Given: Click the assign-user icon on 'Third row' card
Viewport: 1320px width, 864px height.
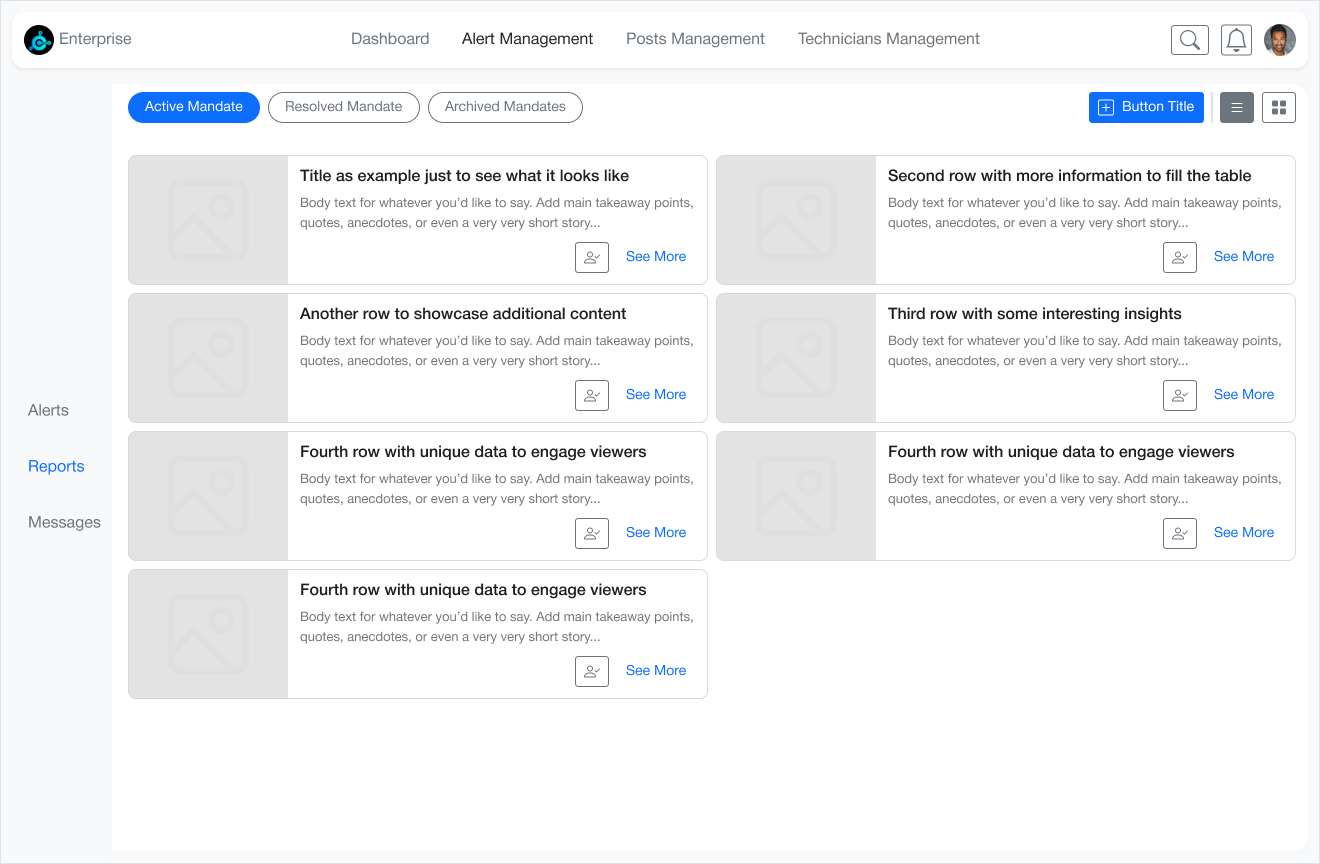Looking at the screenshot, I should point(1180,395).
